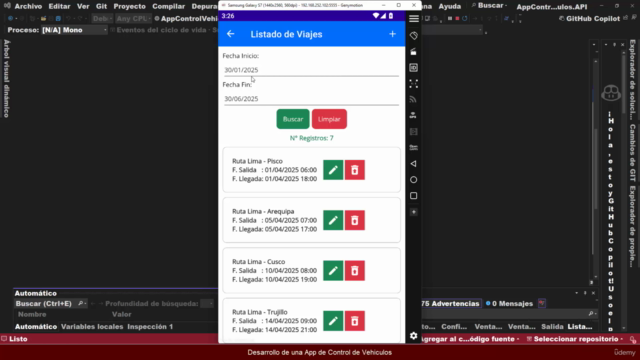Screen dimensions: 640x360
Task: Click Valor column header in Automático panel
Action: click(x=121, y=314)
